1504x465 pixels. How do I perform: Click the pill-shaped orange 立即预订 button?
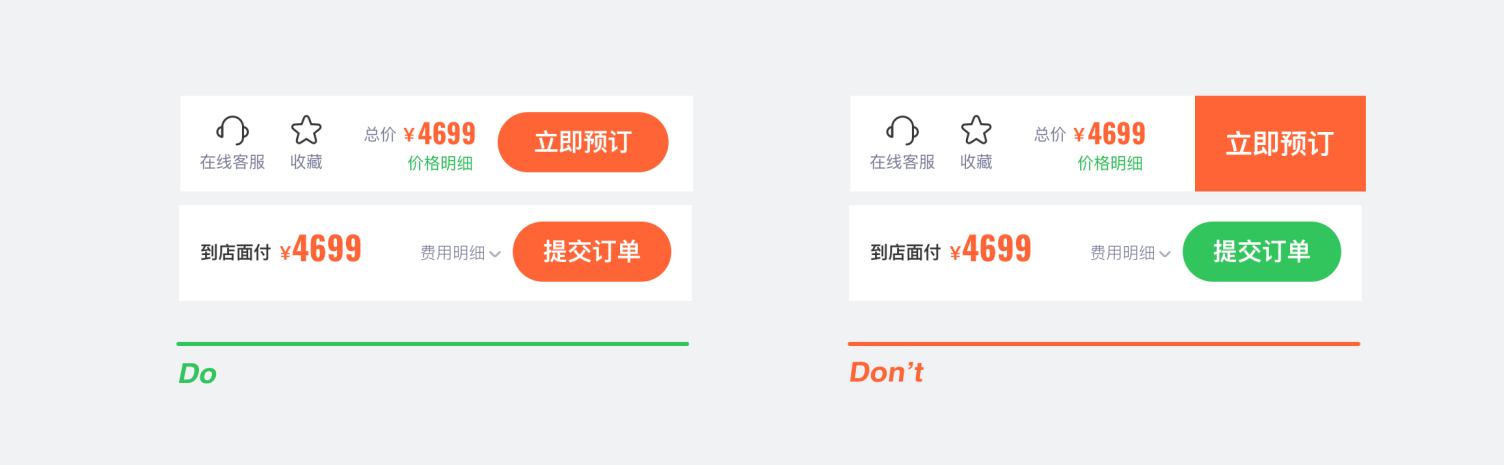[583, 142]
